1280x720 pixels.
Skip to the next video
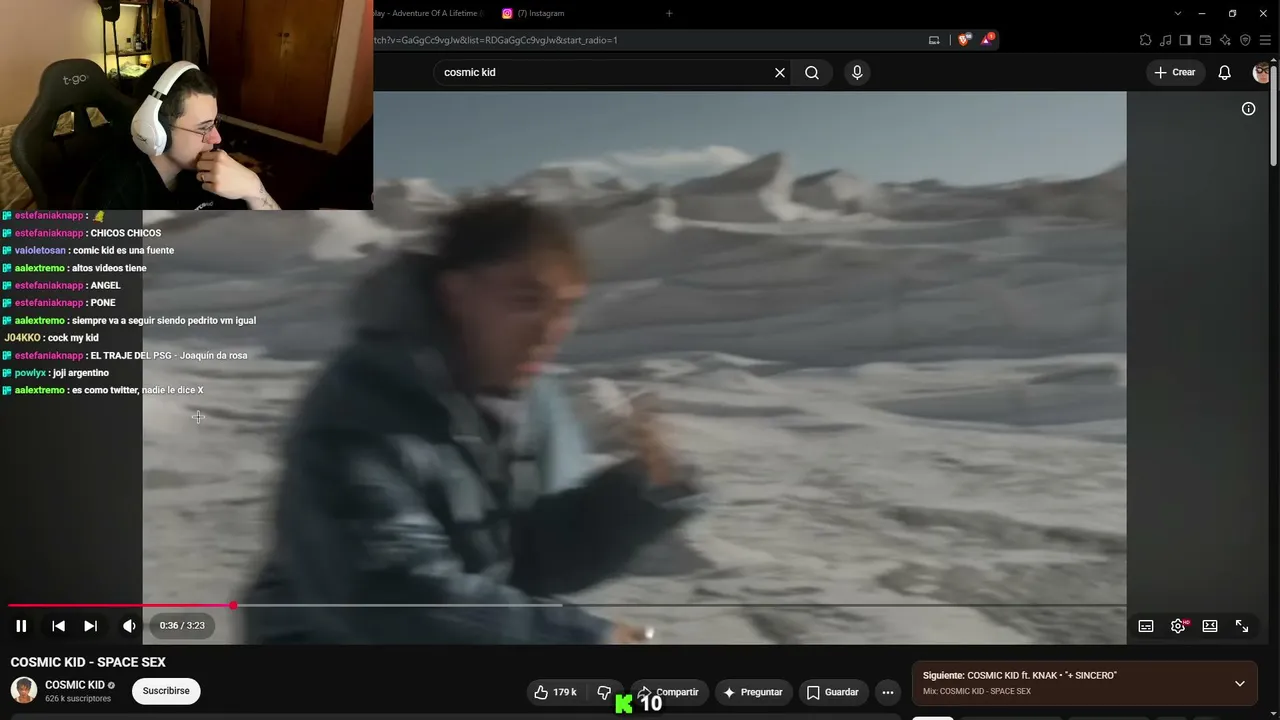pyautogui.click(x=90, y=626)
